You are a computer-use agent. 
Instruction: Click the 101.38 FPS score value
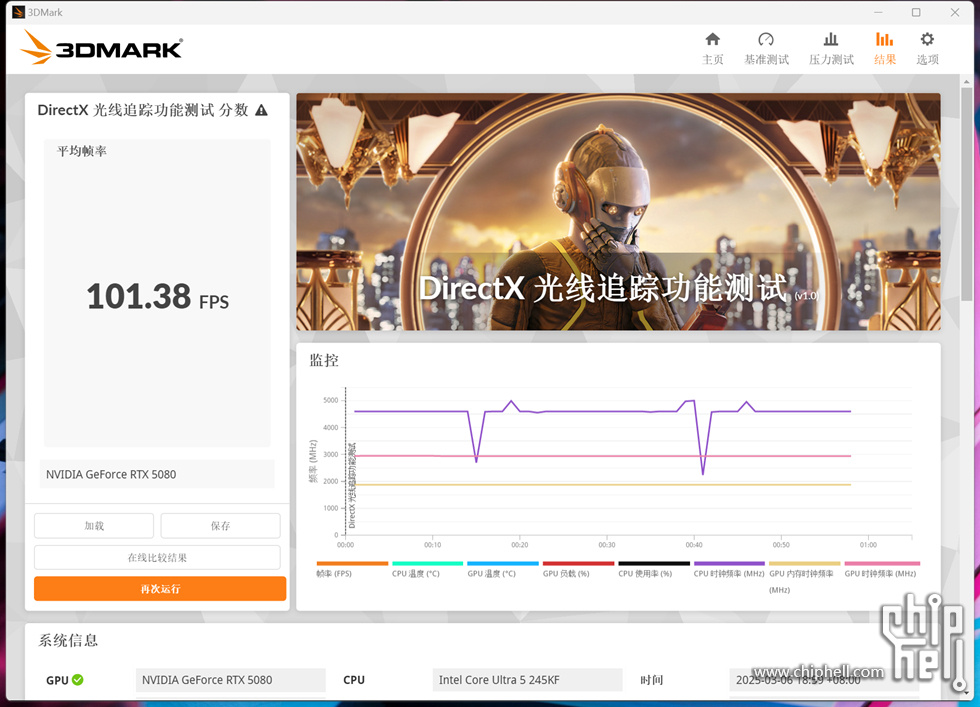click(158, 297)
